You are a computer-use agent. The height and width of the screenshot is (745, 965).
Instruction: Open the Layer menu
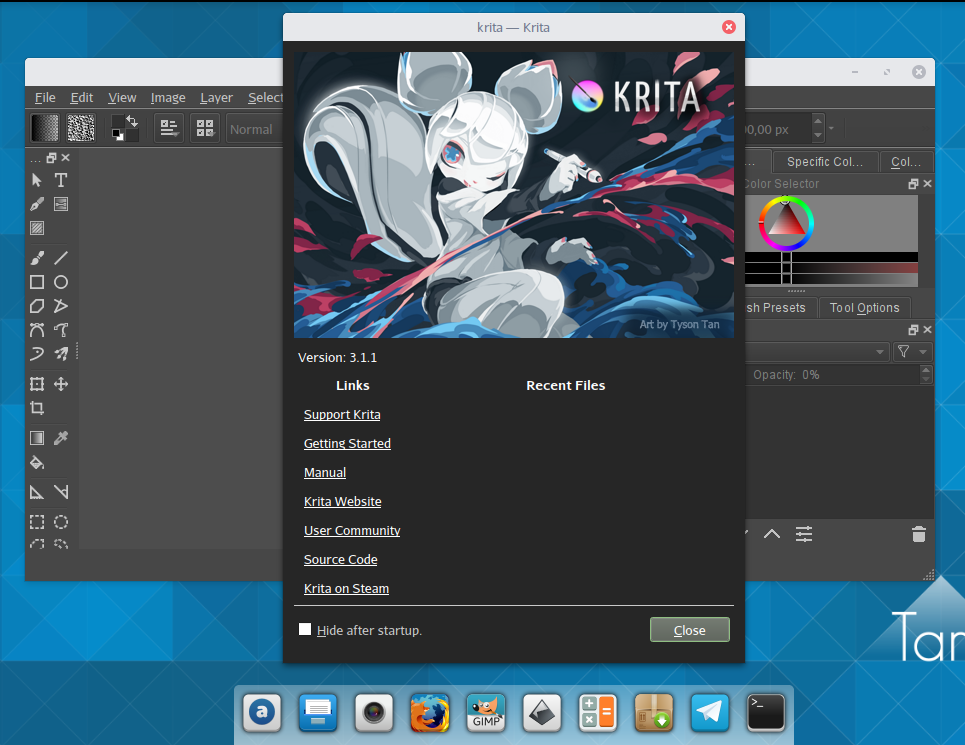216,97
